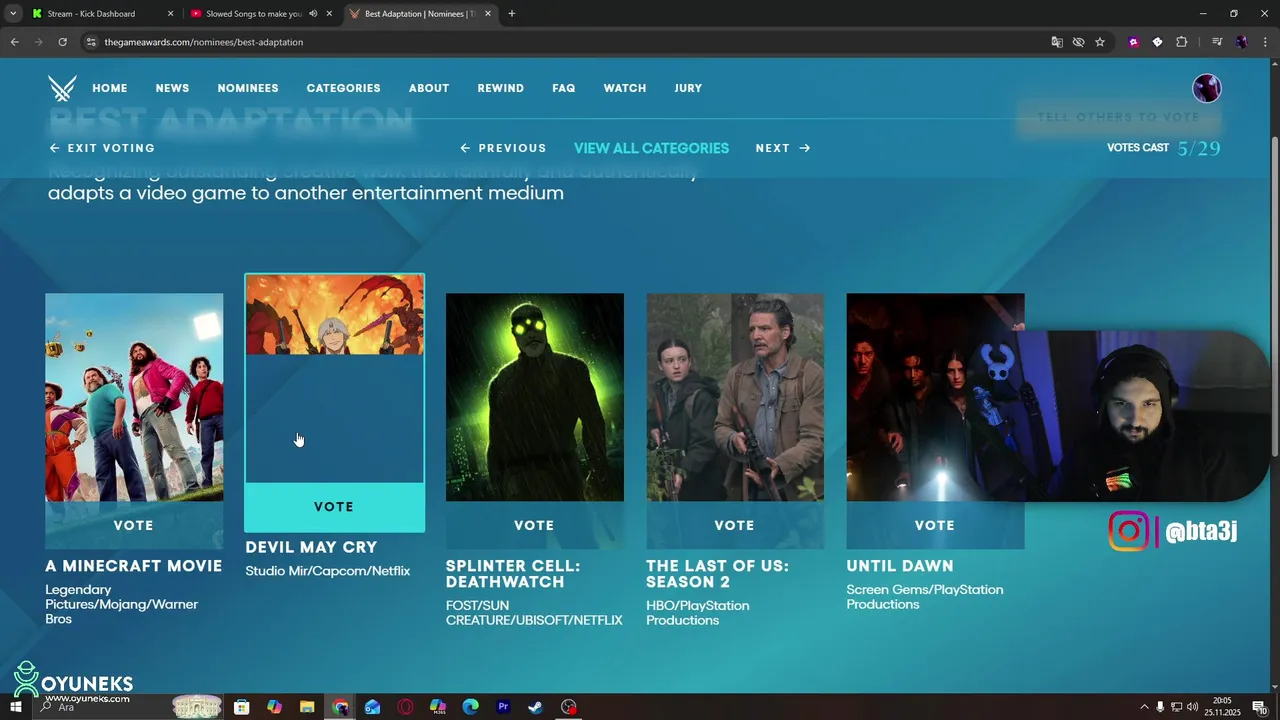The height and width of the screenshot is (720, 1280).
Task: Vote for Splinter Cell: Deathwatch
Action: point(534,525)
